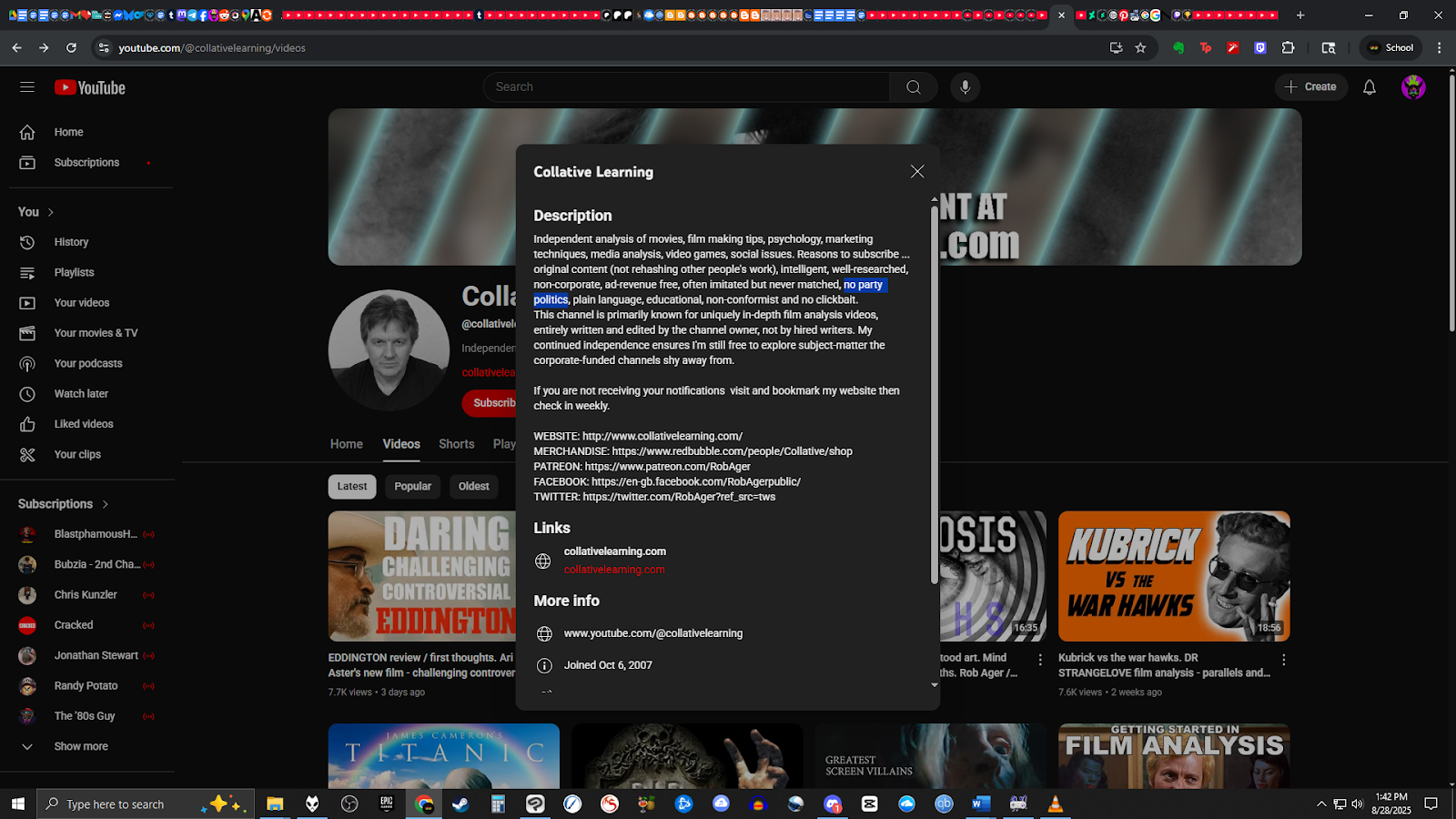Switch to the channel Home tab
1456x819 pixels.
click(x=346, y=444)
